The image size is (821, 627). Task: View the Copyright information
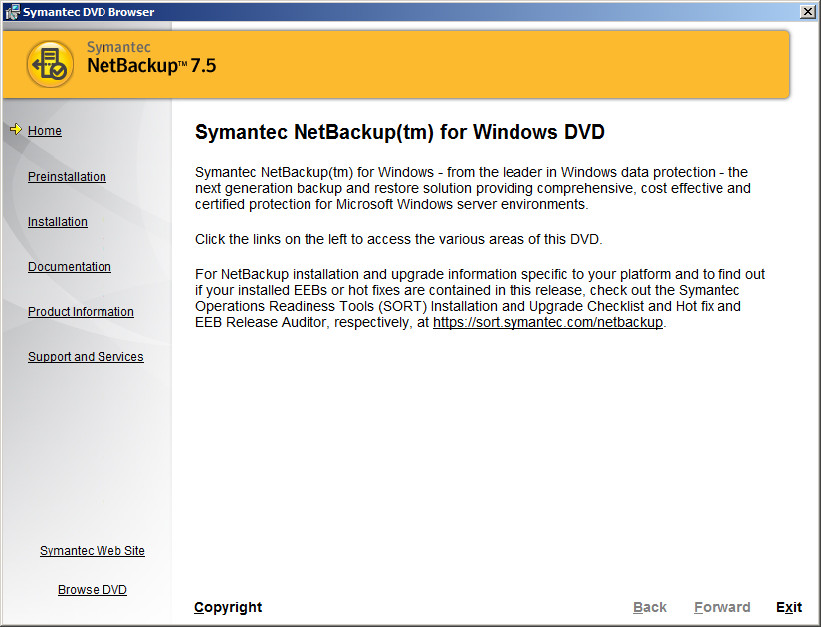(227, 607)
